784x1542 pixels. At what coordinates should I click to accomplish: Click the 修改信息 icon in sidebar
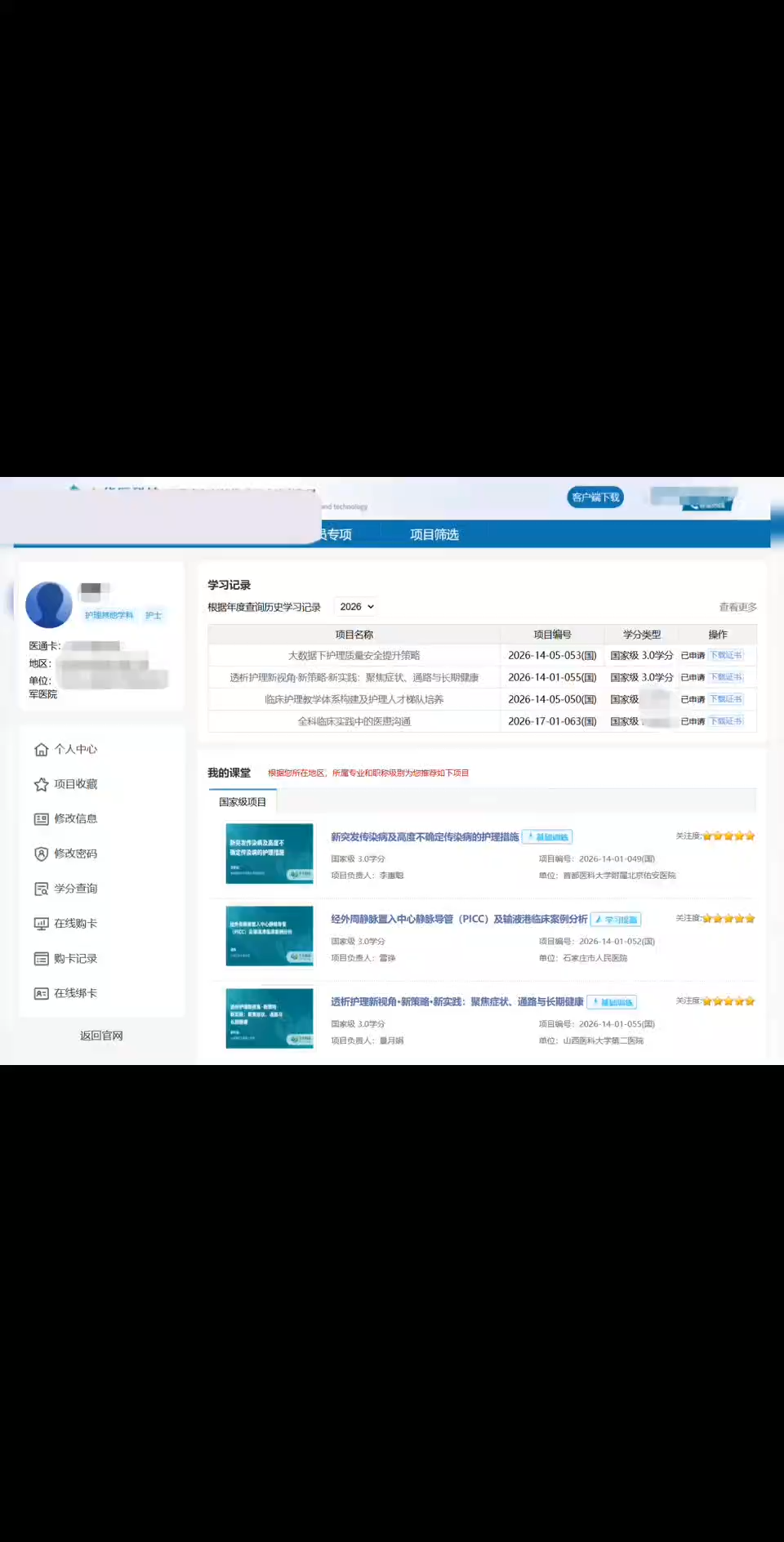(x=41, y=819)
